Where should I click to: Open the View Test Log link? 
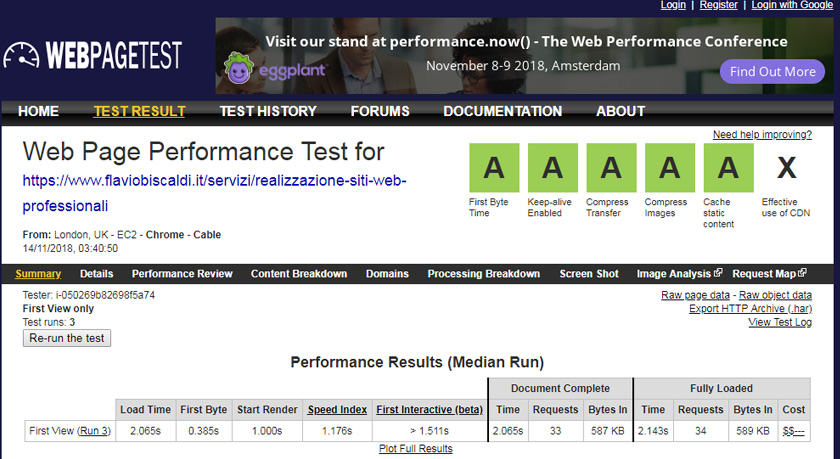pos(780,322)
